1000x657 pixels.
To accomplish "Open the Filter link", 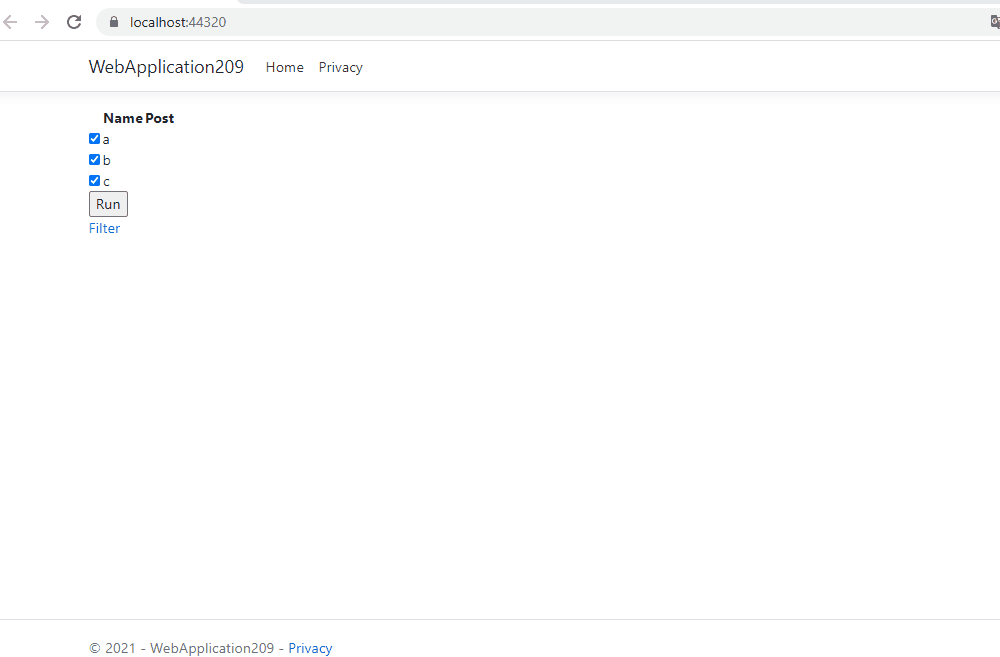I will pos(104,228).
